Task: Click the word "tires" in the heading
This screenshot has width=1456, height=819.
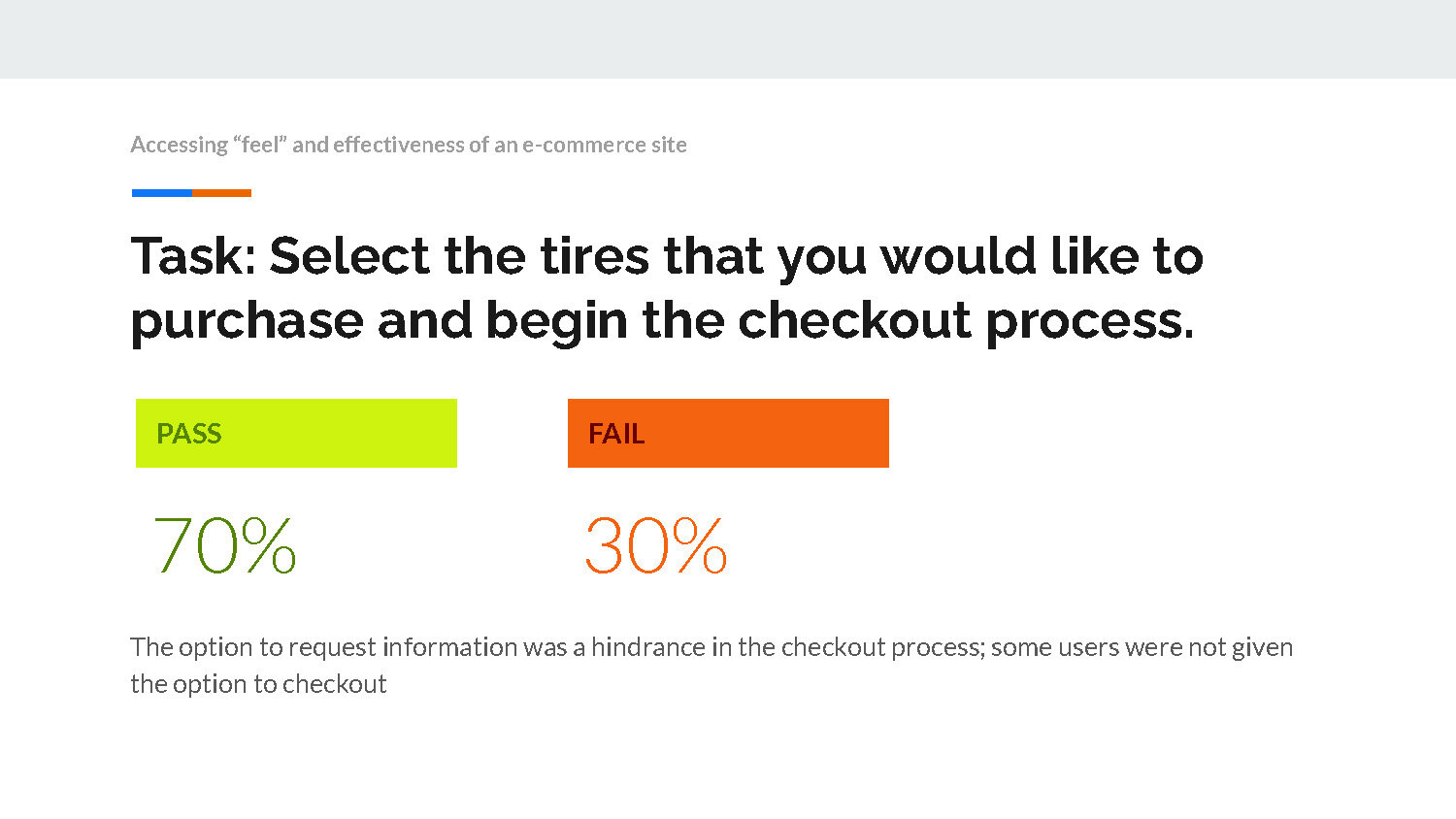Action: click(594, 256)
